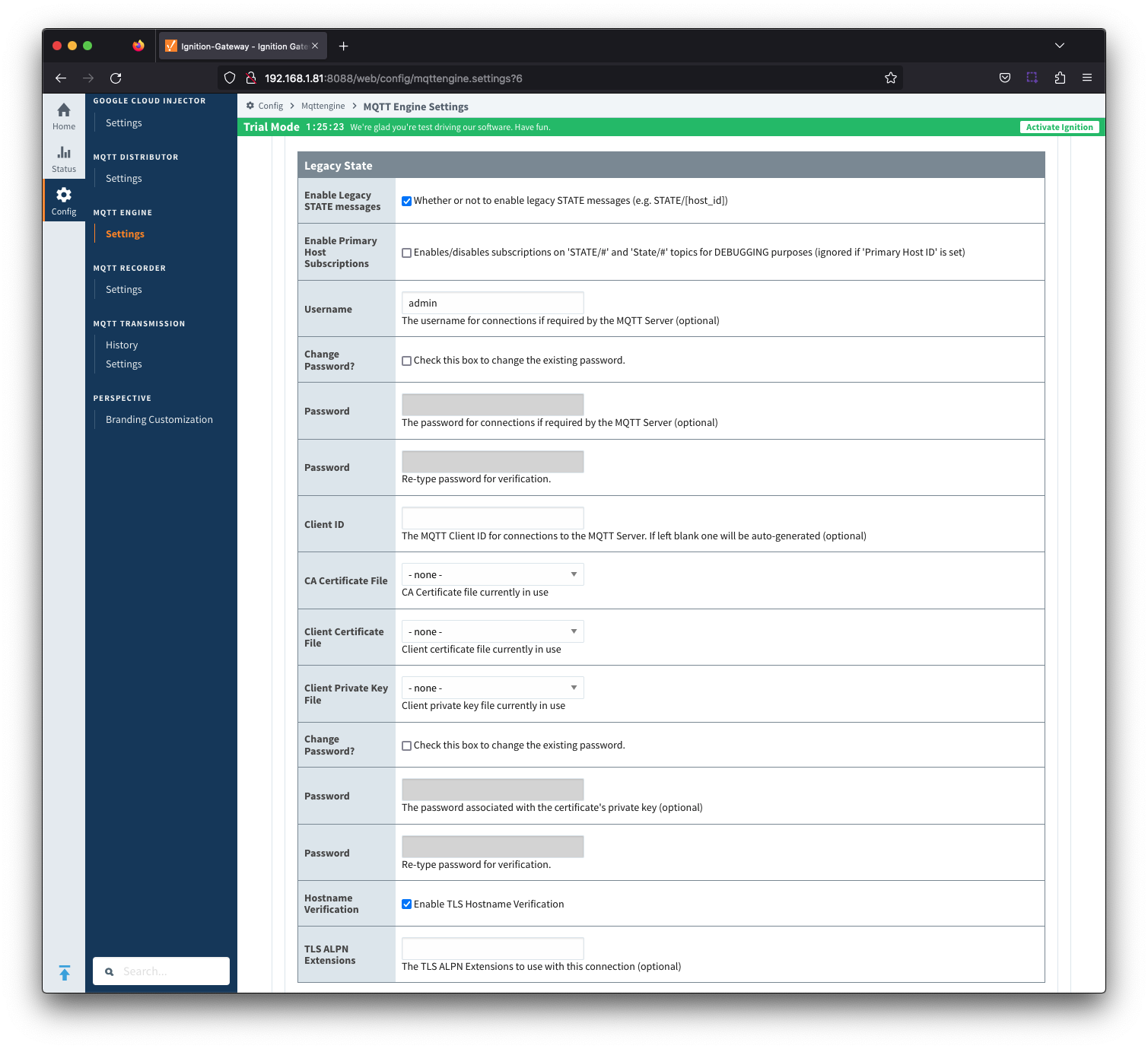The height and width of the screenshot is (1049, 1148).
Task: Open the Config gear section
Action: (64, 202)
